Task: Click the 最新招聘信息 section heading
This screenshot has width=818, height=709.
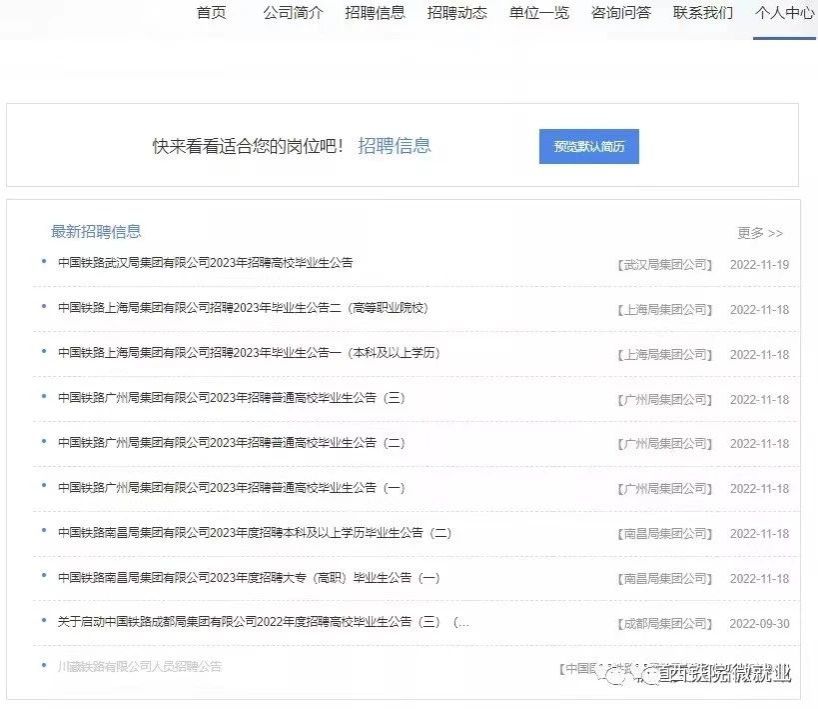Action: 96,231
